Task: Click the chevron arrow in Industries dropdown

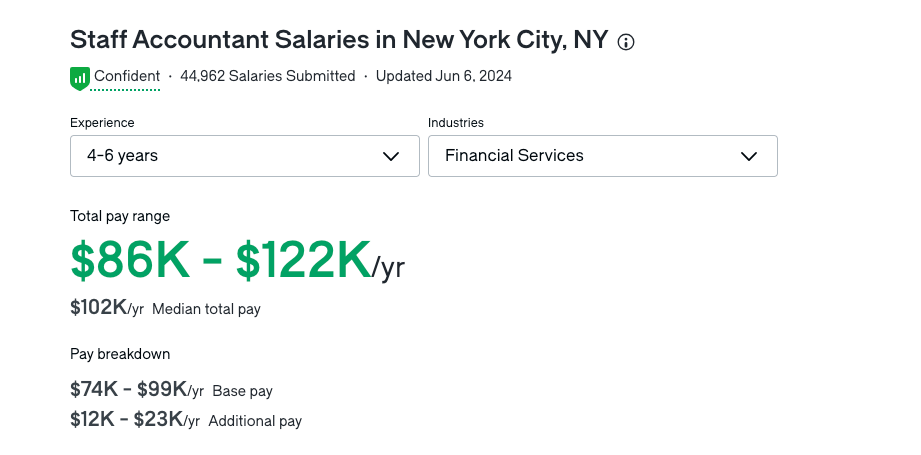Action: pyautogui.click(x=749, y=156)
